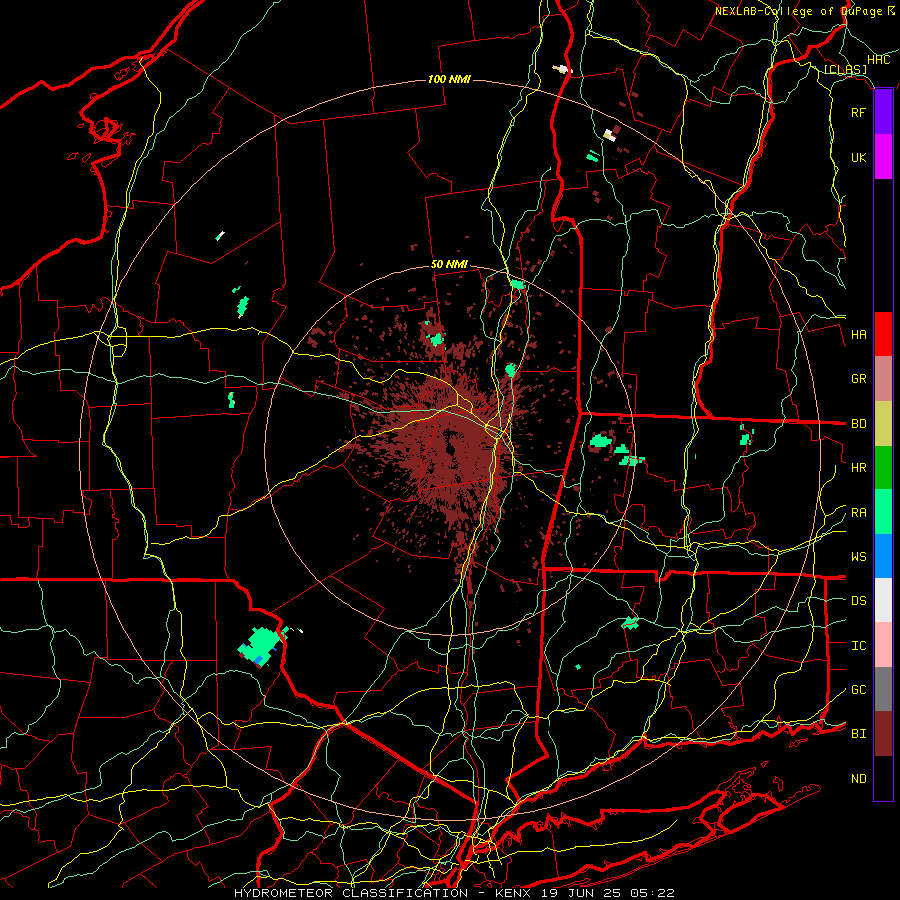Image resolution: width=900 pixels, height=900 pixels.
Task: Click the 'HYDROMETEOR CLASSIFICATION' title text
Action: 351,893
